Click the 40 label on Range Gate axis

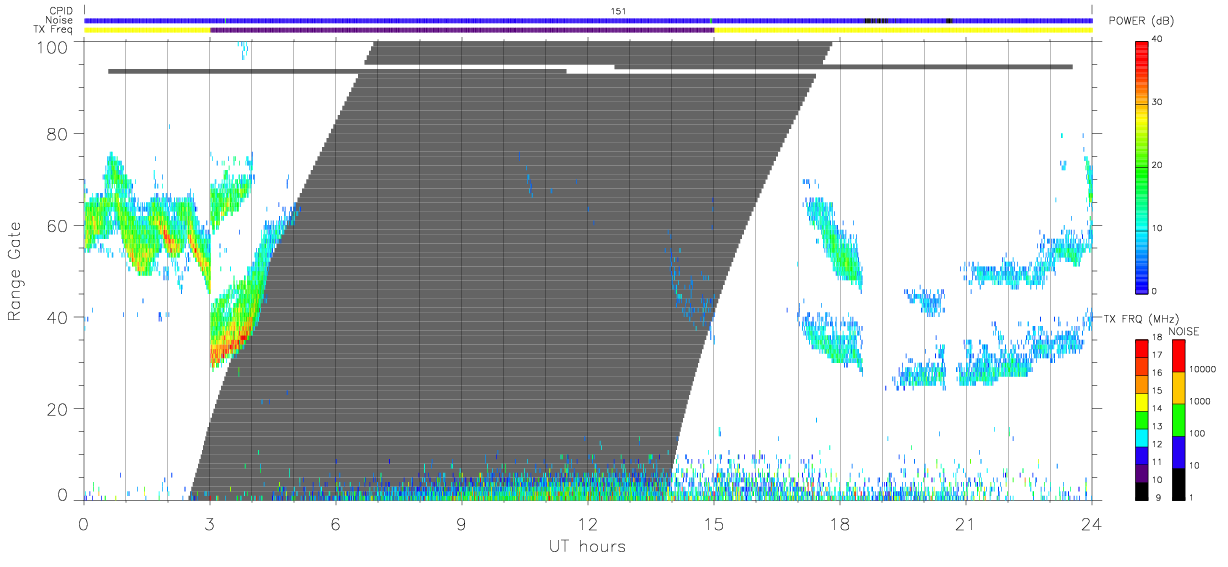pos(59,317)
